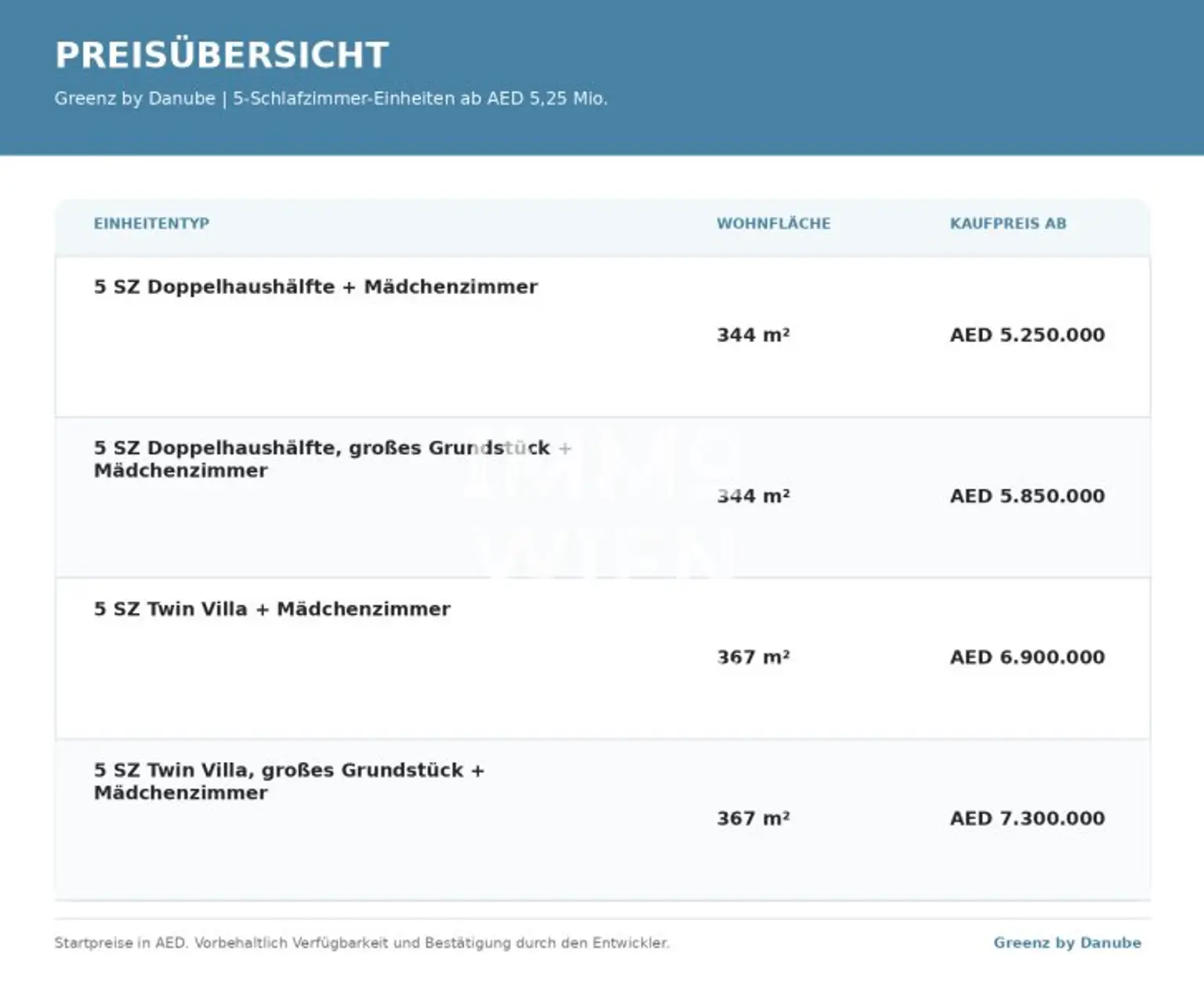Click the PREISÜBERSICHT heading
The width and height of the screenshot is (1204, 994).
(x=222, y=55)
